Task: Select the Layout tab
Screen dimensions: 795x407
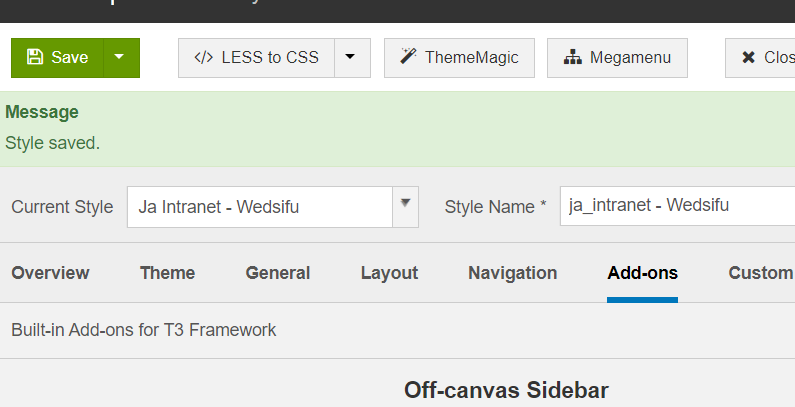Action: click(389, 273)
